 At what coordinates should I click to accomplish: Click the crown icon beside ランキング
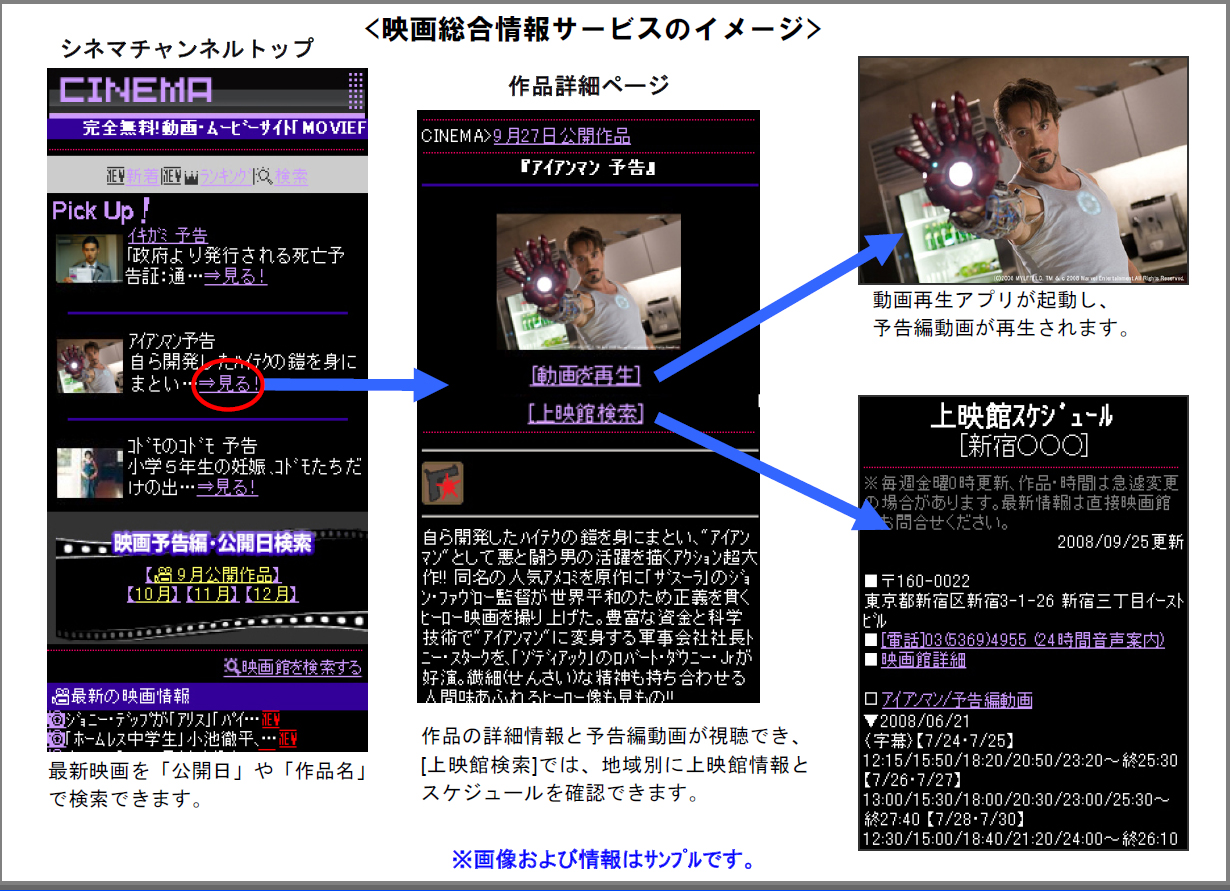(x=189, y=176)
